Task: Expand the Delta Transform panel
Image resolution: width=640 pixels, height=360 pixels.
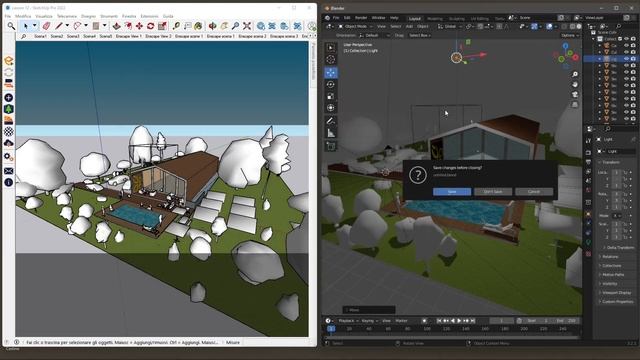Action: (x=620, y=248)
